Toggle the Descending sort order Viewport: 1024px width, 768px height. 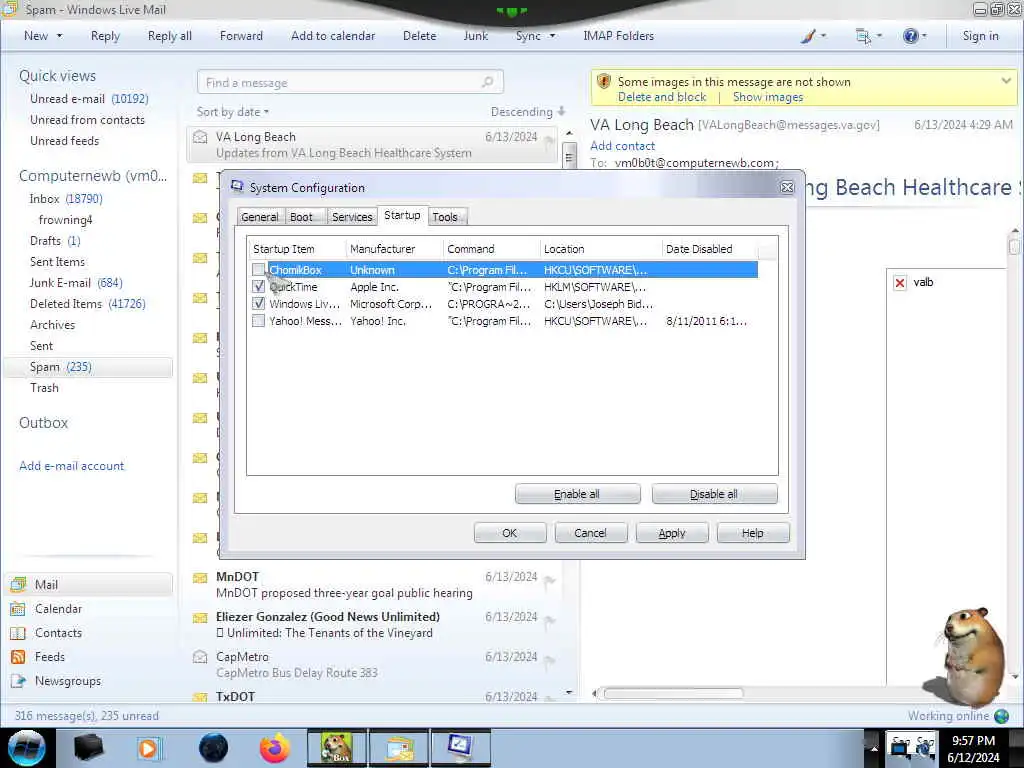click(x=528, y=112)
